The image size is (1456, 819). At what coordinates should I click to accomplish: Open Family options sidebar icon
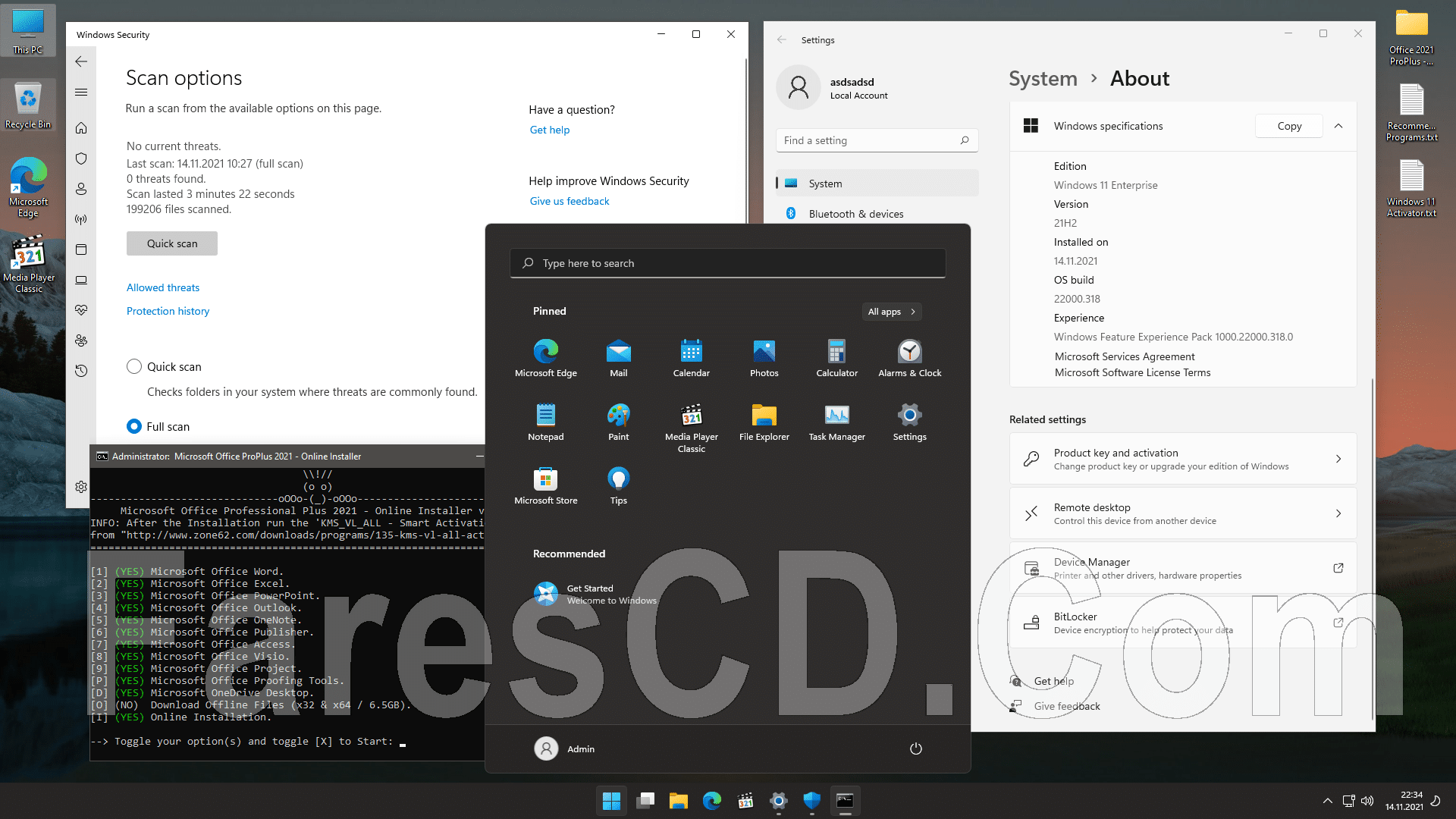pos(81,340)
